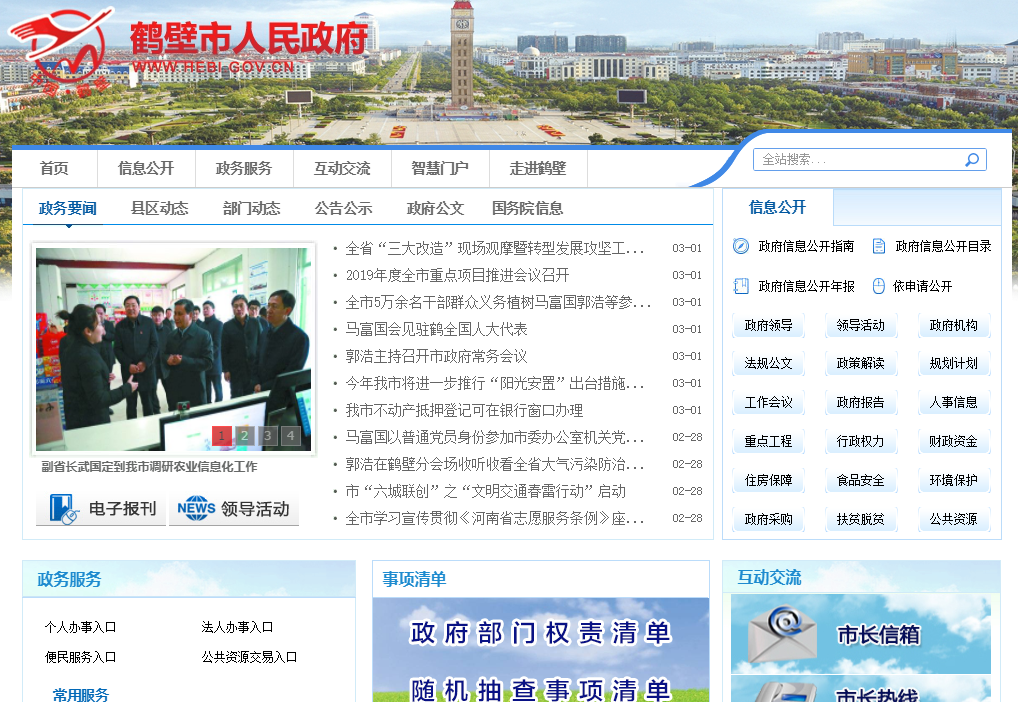Click the 信息公开 sidebar panel tab
The width and height of the screenshot is (1018, 702).
[x=778, y=208]
